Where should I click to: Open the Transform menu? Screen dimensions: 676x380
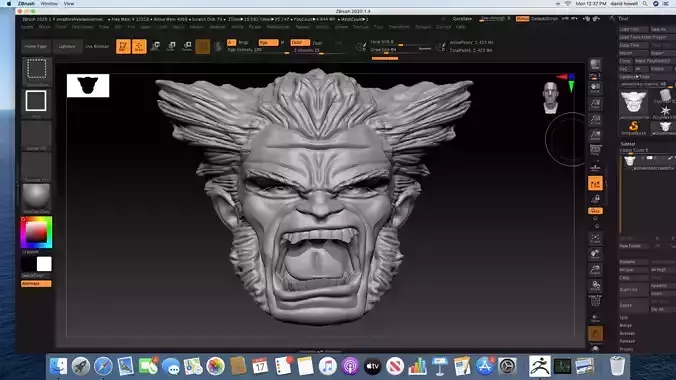tap(399, 27)
